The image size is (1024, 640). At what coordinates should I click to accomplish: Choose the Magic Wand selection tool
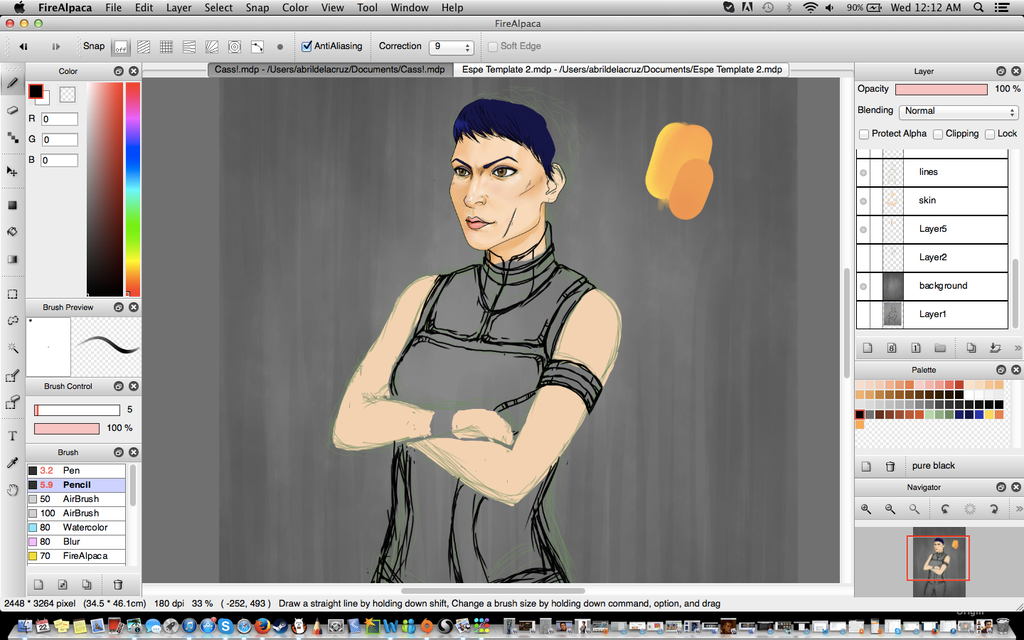(x=13, y=348)
